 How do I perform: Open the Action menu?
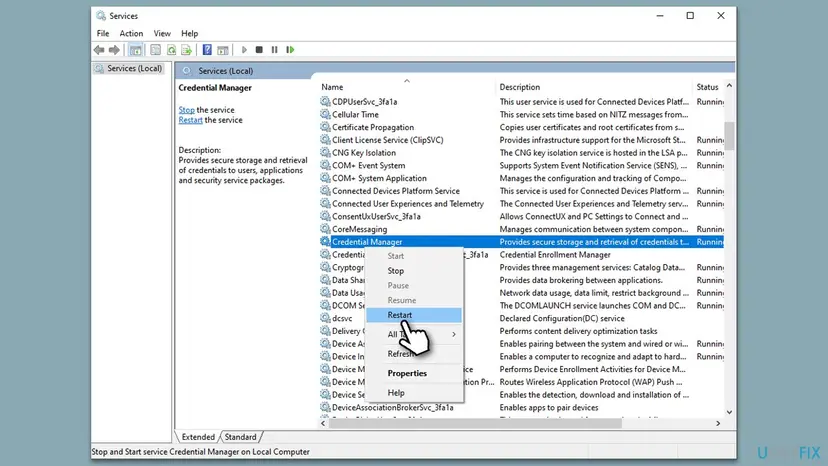131,33
